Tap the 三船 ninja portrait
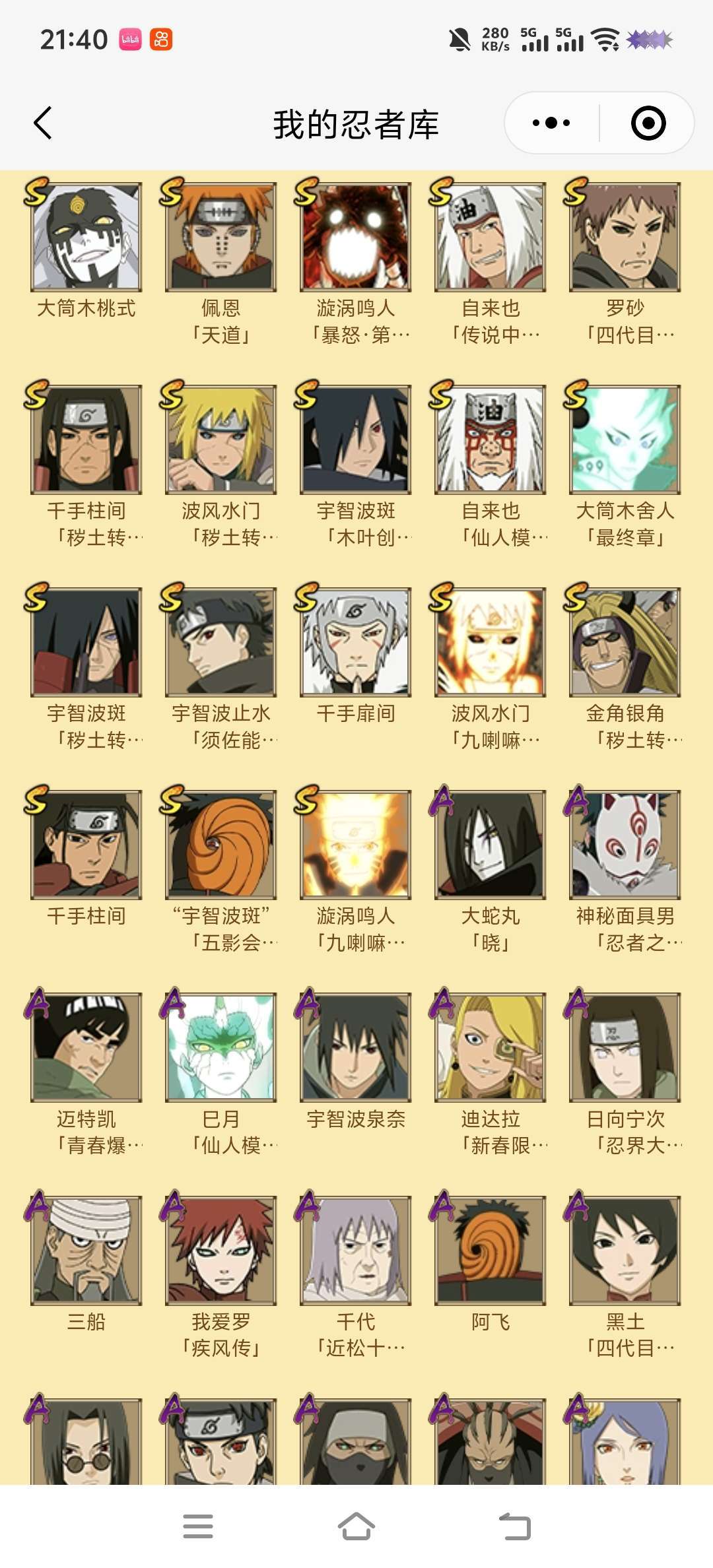The image size is (713, 1568). click(x=86, y=1251)
